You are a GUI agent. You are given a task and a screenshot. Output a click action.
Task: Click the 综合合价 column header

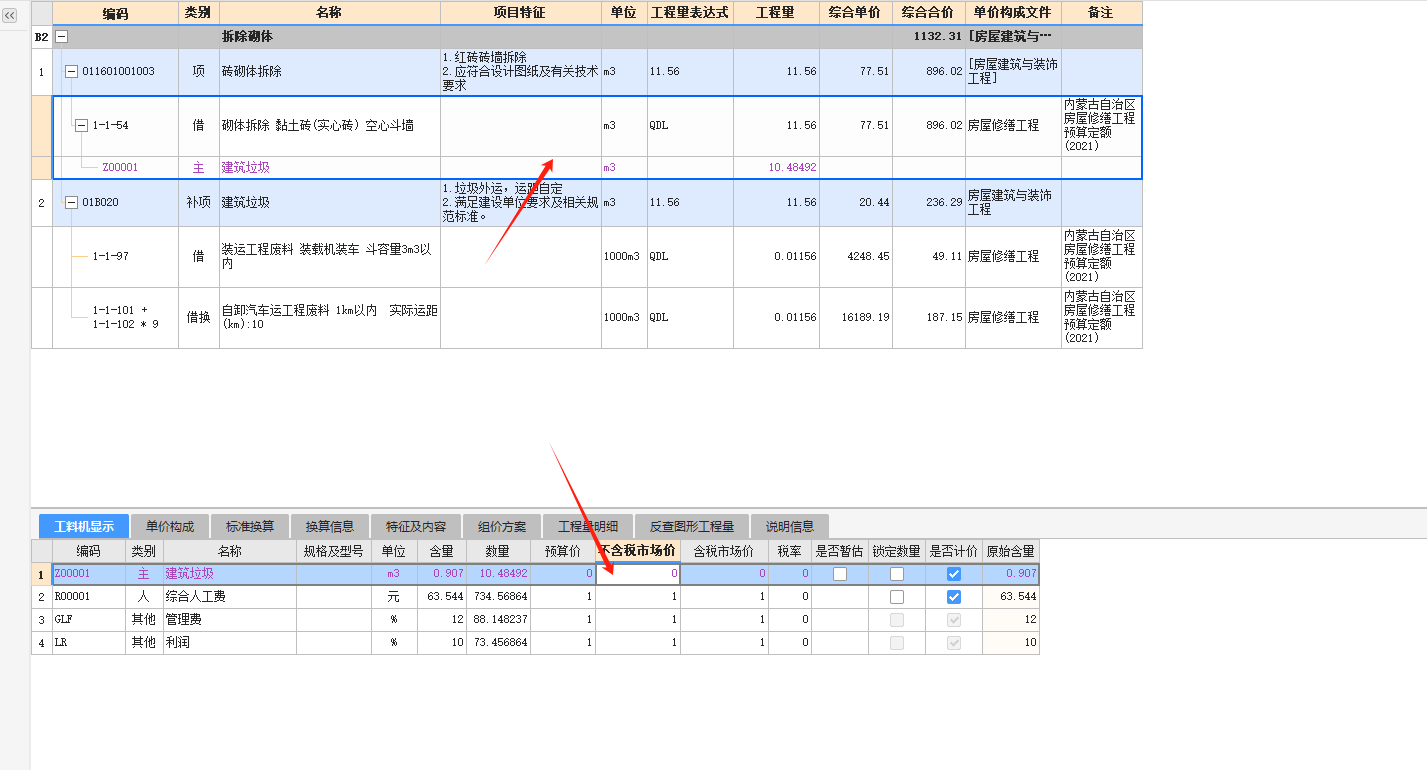tap(929, 13)
